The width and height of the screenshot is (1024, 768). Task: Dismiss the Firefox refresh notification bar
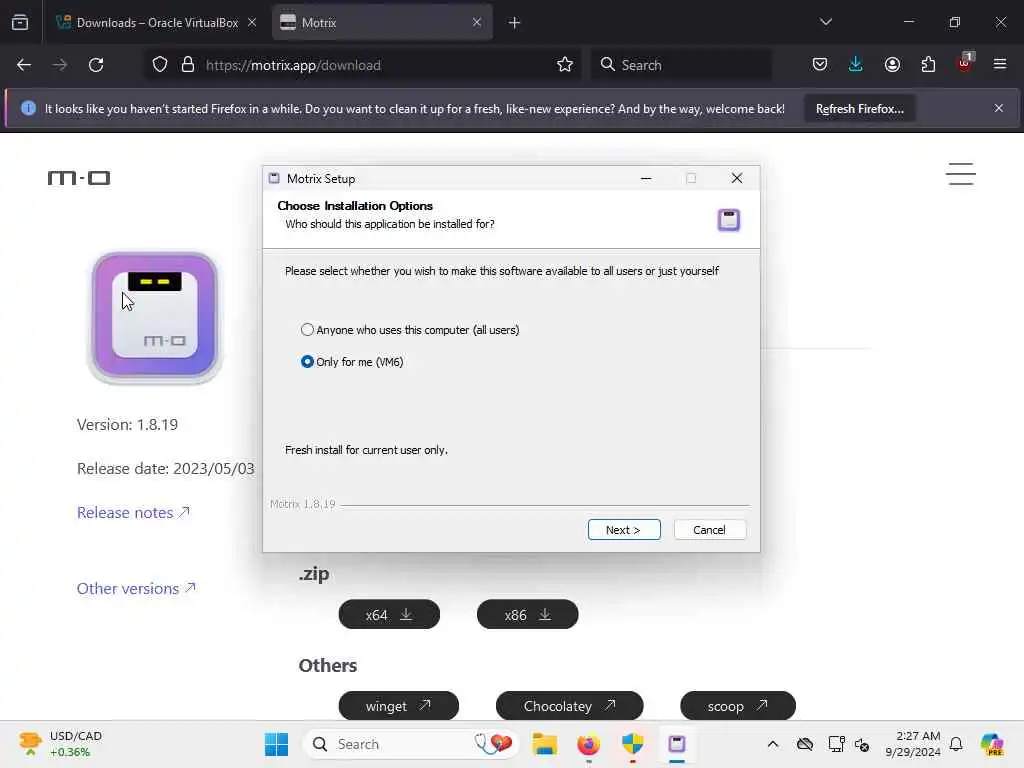[x=999, y=108]
